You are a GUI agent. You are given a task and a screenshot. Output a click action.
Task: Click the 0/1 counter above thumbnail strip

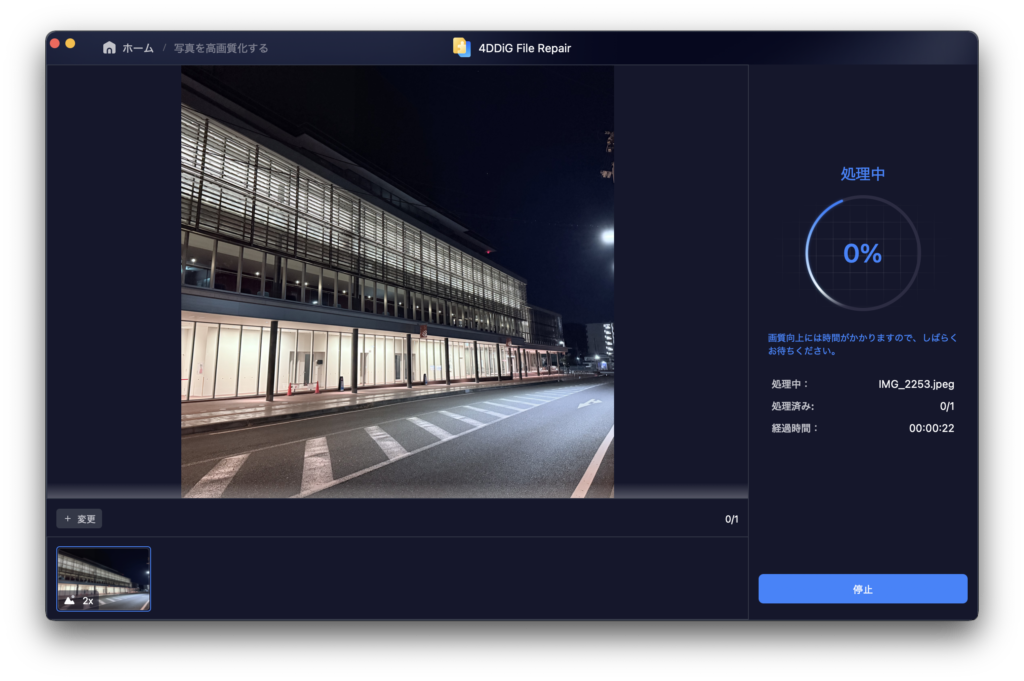click(731, 519)
